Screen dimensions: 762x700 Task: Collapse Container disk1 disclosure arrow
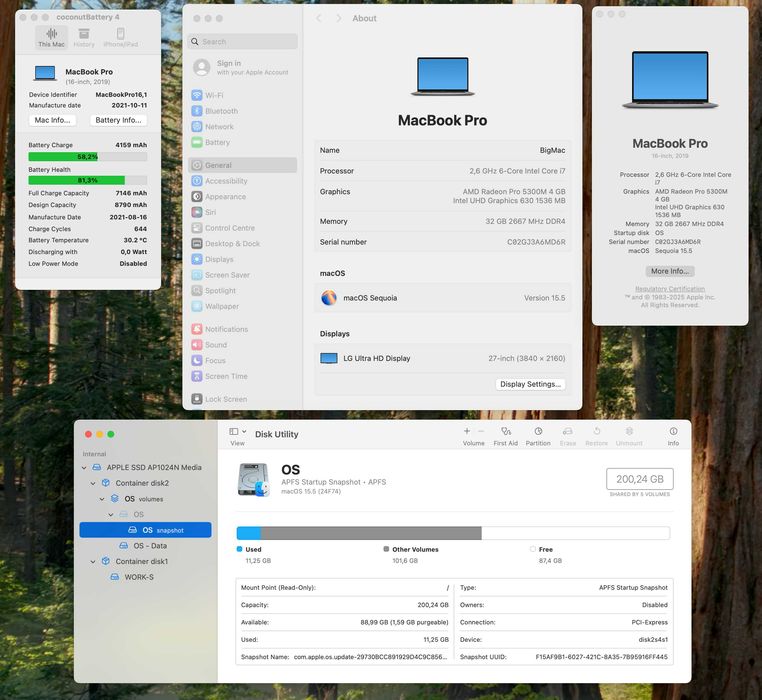(x=93, y=561)
